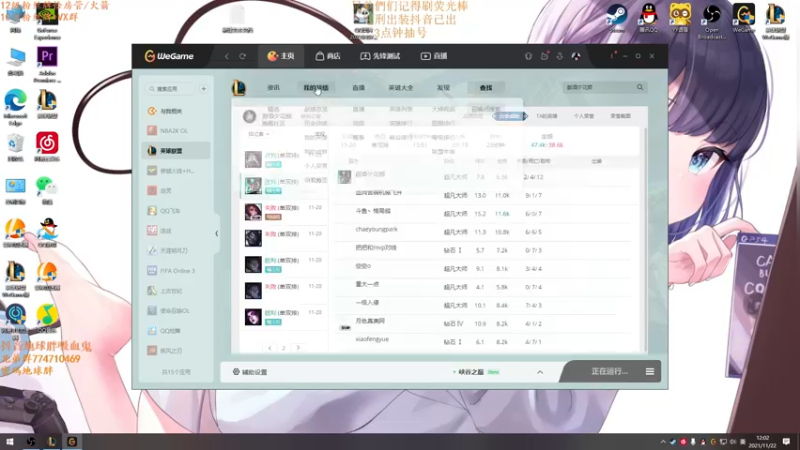Switch to 先锋测试 tab

coord(380,56)
